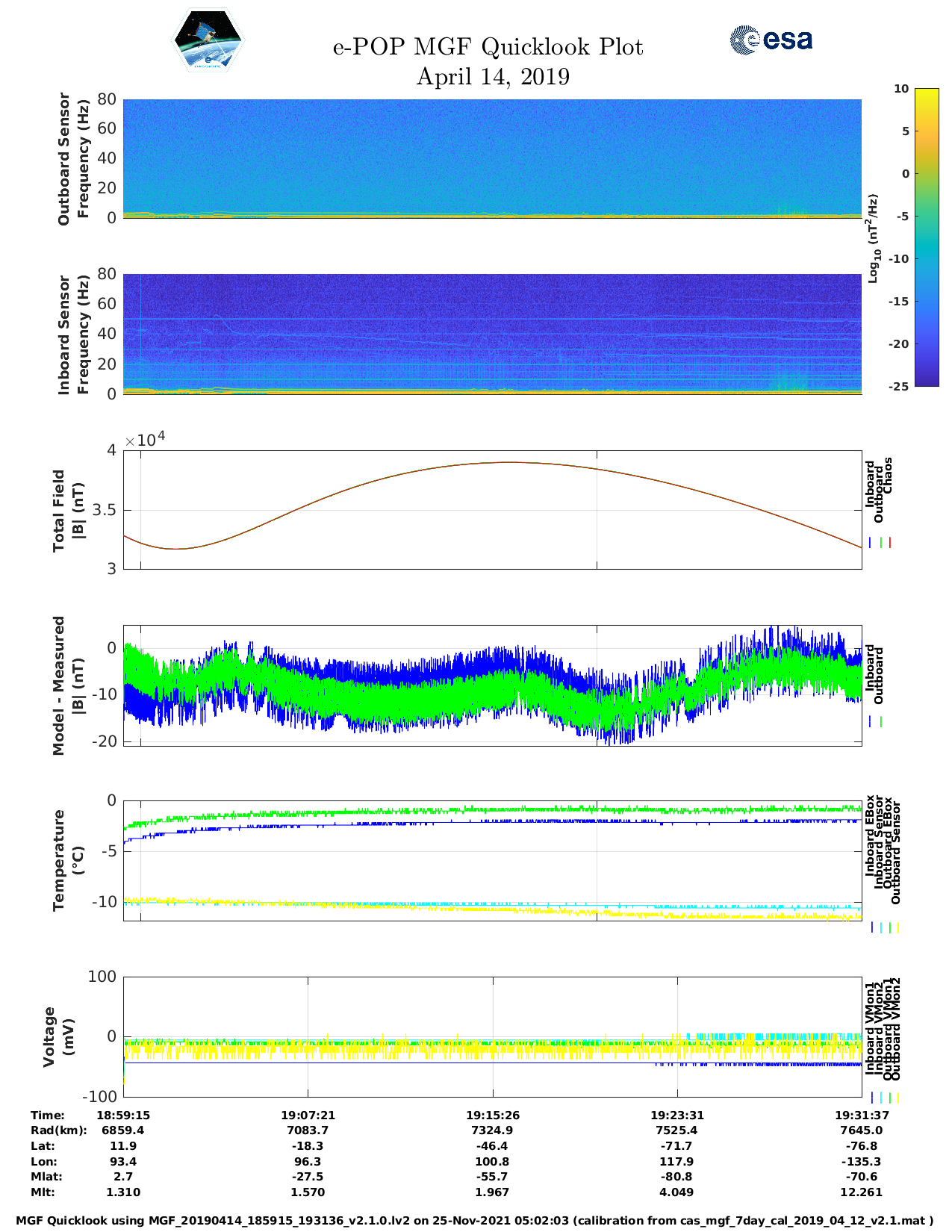The image size is (952, 1232).
Task: Click yellow legend marker of Temperature plot
Action: point(897,927)
